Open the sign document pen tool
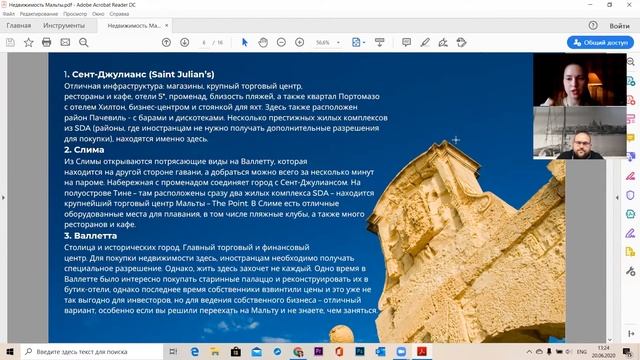The width and height of the screenshot is (640, 360). [x=443, y=42]
